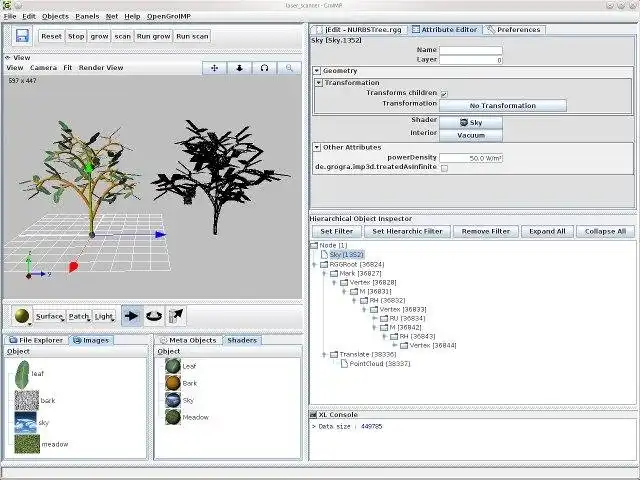Switch to the File Explorer tab

click(x=36, y=340)
